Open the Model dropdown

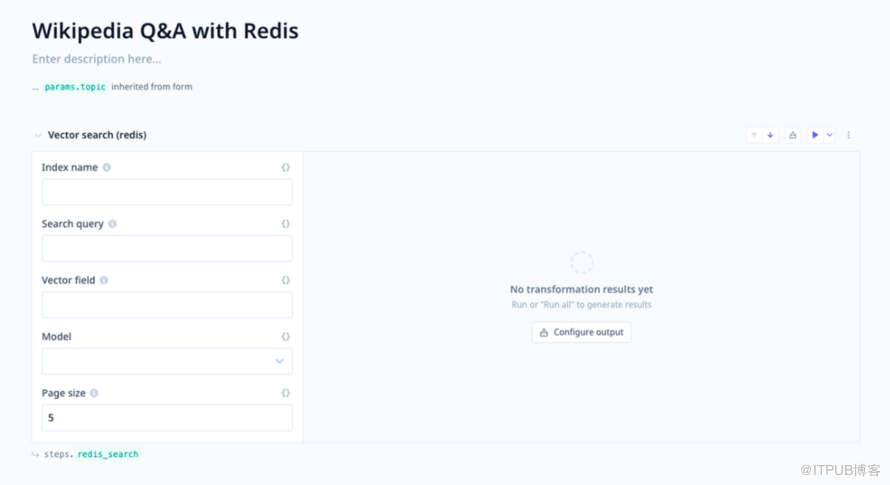[167, 361]
